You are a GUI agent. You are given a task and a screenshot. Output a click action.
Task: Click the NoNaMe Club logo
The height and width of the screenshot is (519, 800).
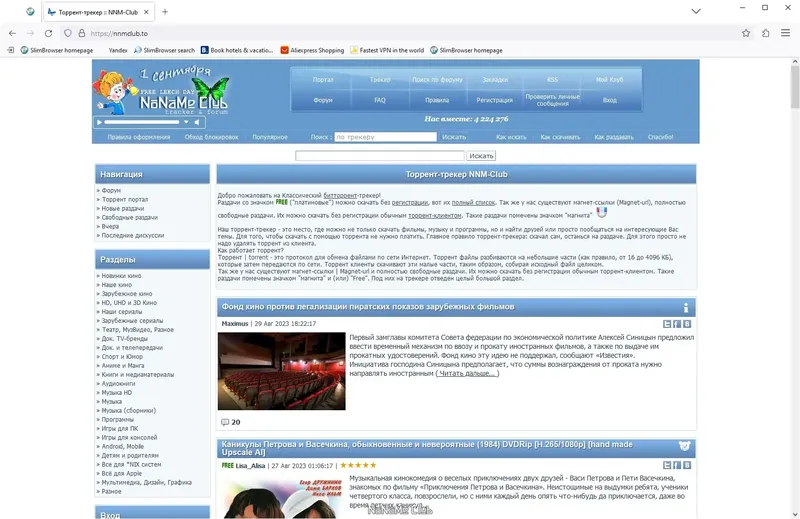(184, 102)
